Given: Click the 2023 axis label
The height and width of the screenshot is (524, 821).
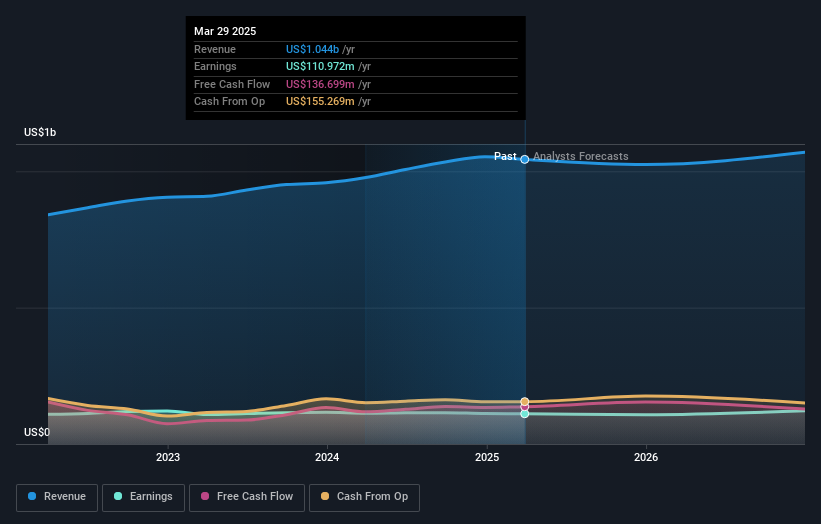Looking at the screenshot, I should click(168, 458).
